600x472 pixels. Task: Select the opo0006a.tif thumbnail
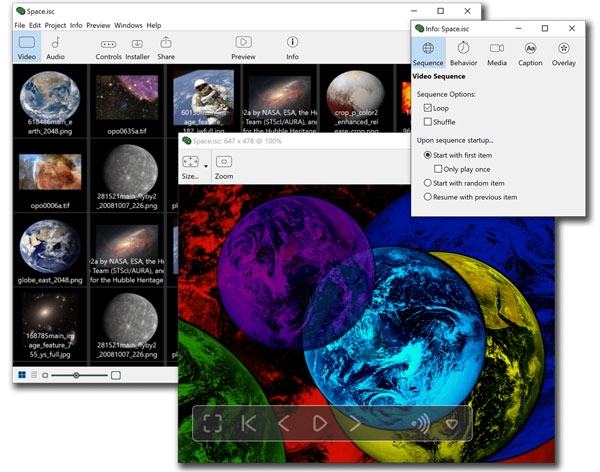50,176
